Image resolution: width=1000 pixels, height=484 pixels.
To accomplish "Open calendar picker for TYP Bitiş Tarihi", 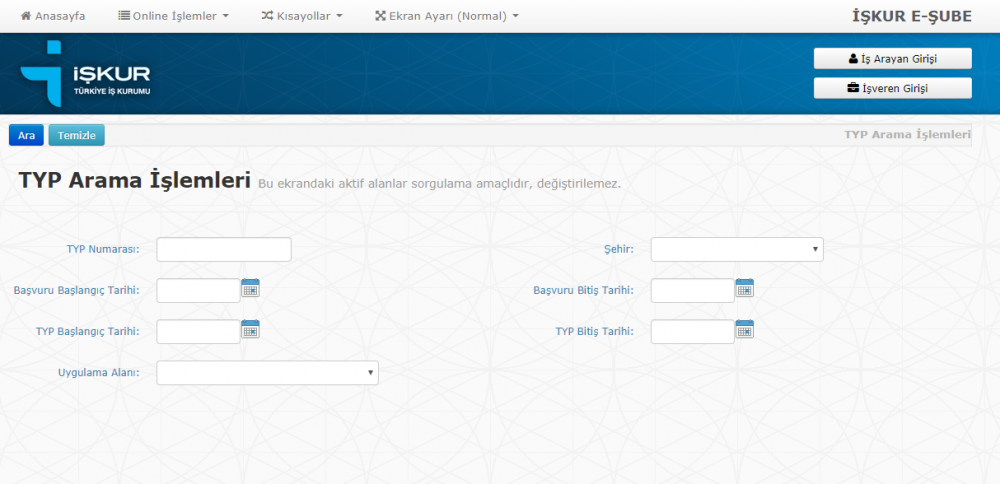I will pyautogui.click(x=744, y=329).
